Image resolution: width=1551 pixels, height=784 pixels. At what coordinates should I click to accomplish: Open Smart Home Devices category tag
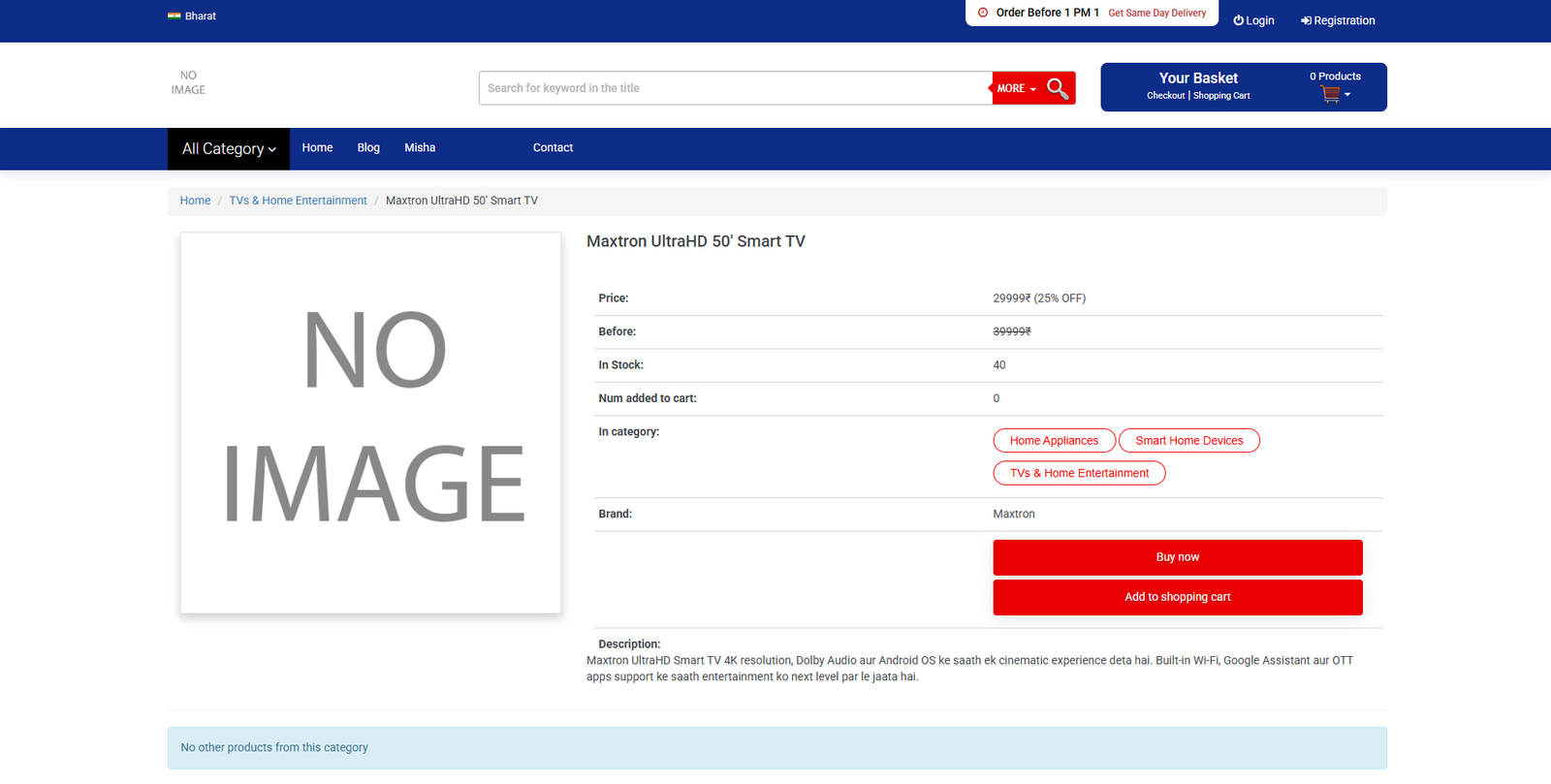[x=1189, y=441]
